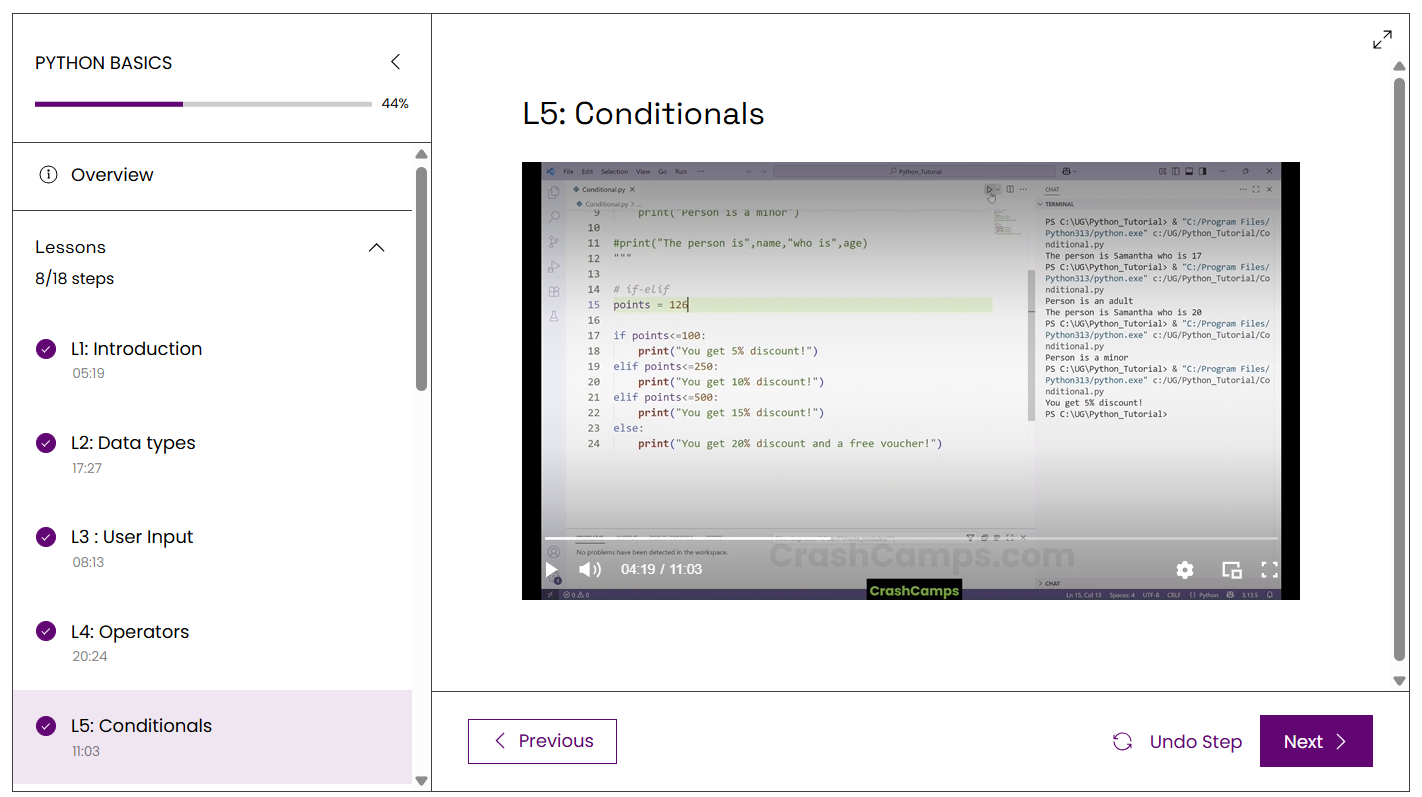Click the course progress bar

[203, 104]
